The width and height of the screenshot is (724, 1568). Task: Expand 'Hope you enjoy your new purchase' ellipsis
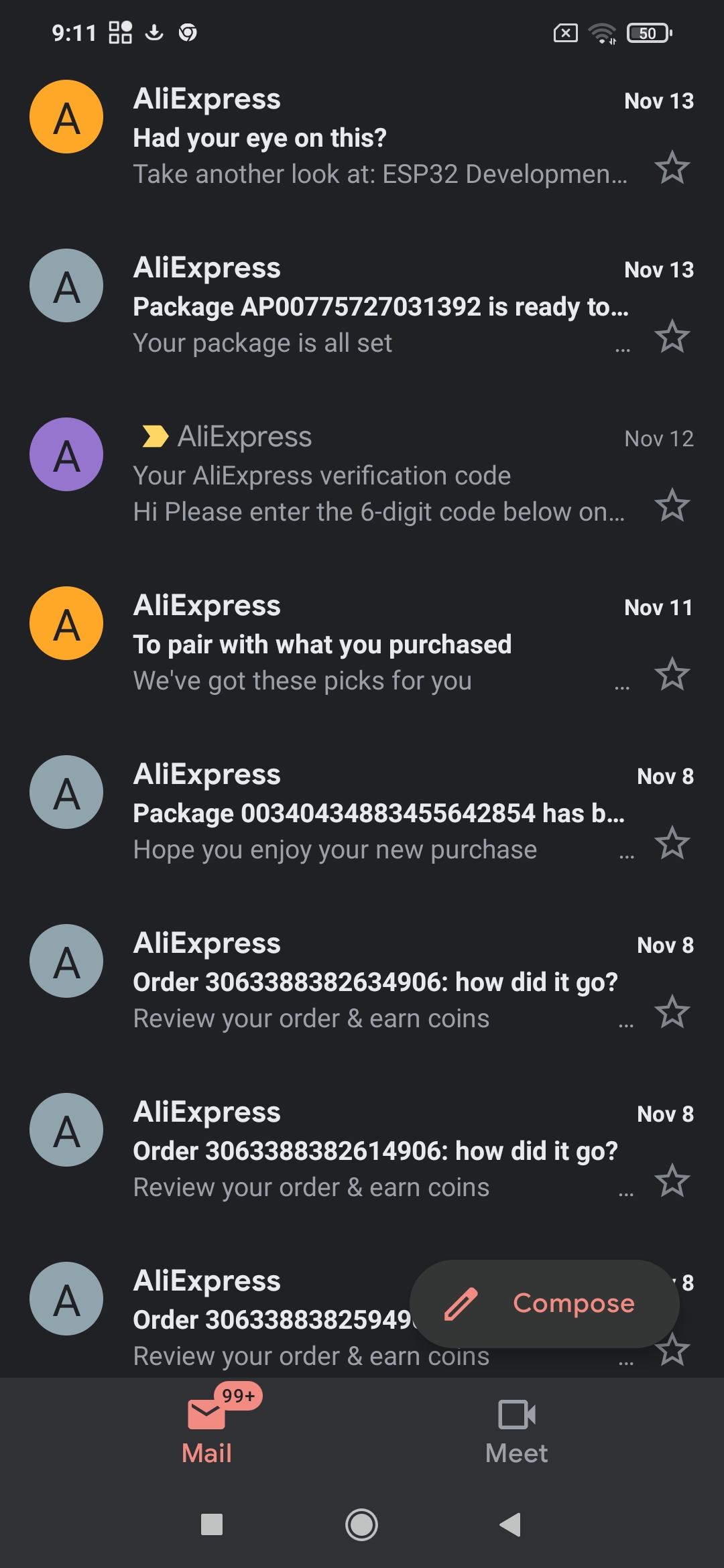click(x=626, y=856)
